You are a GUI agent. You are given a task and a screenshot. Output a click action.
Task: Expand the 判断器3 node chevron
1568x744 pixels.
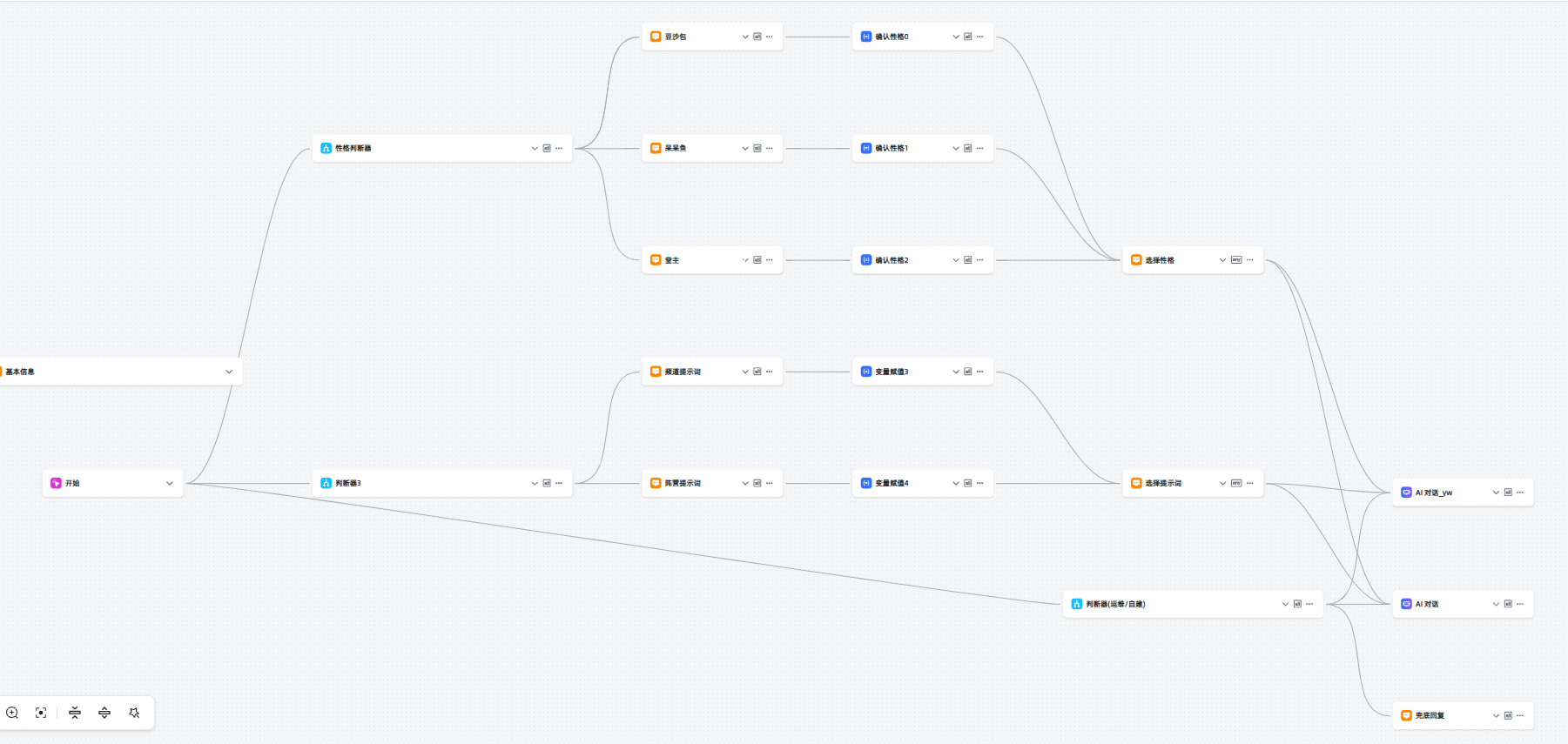(535, 483)
